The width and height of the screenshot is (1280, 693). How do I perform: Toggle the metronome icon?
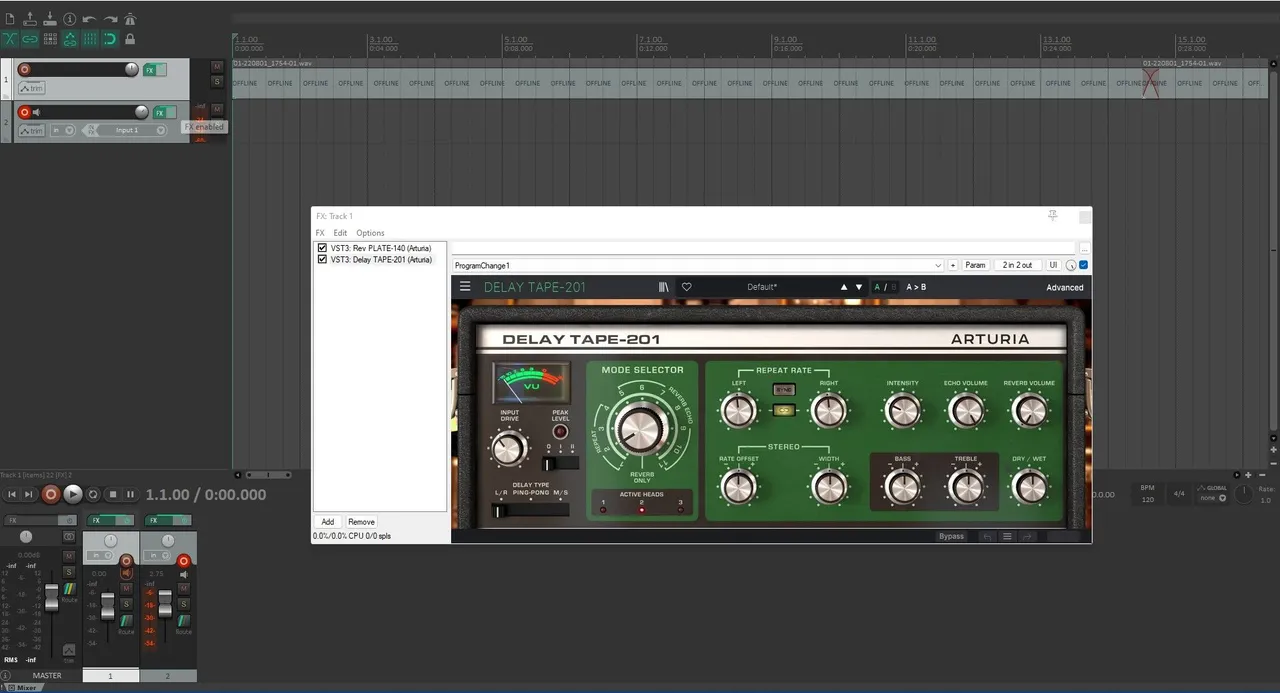tap(130, 19)
